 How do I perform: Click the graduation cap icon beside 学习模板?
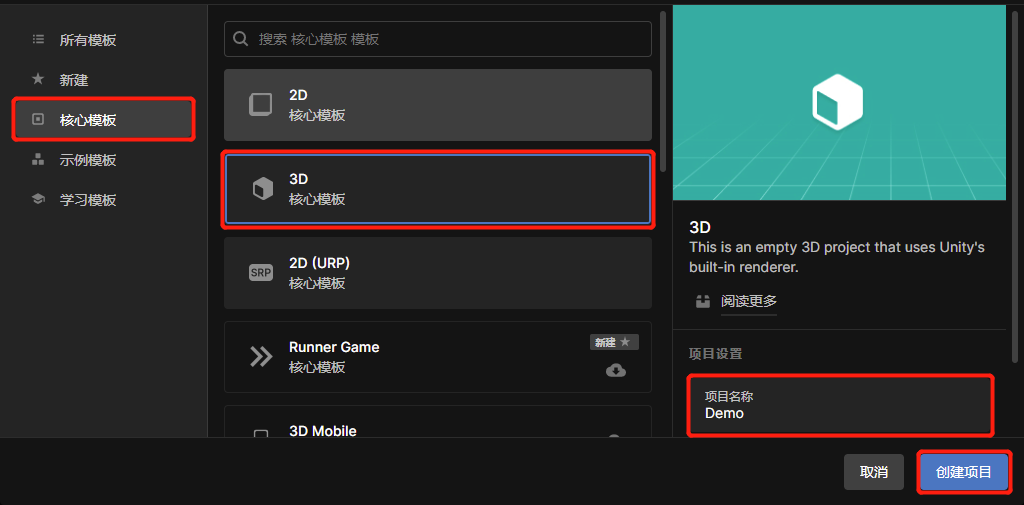click(38, 199)
